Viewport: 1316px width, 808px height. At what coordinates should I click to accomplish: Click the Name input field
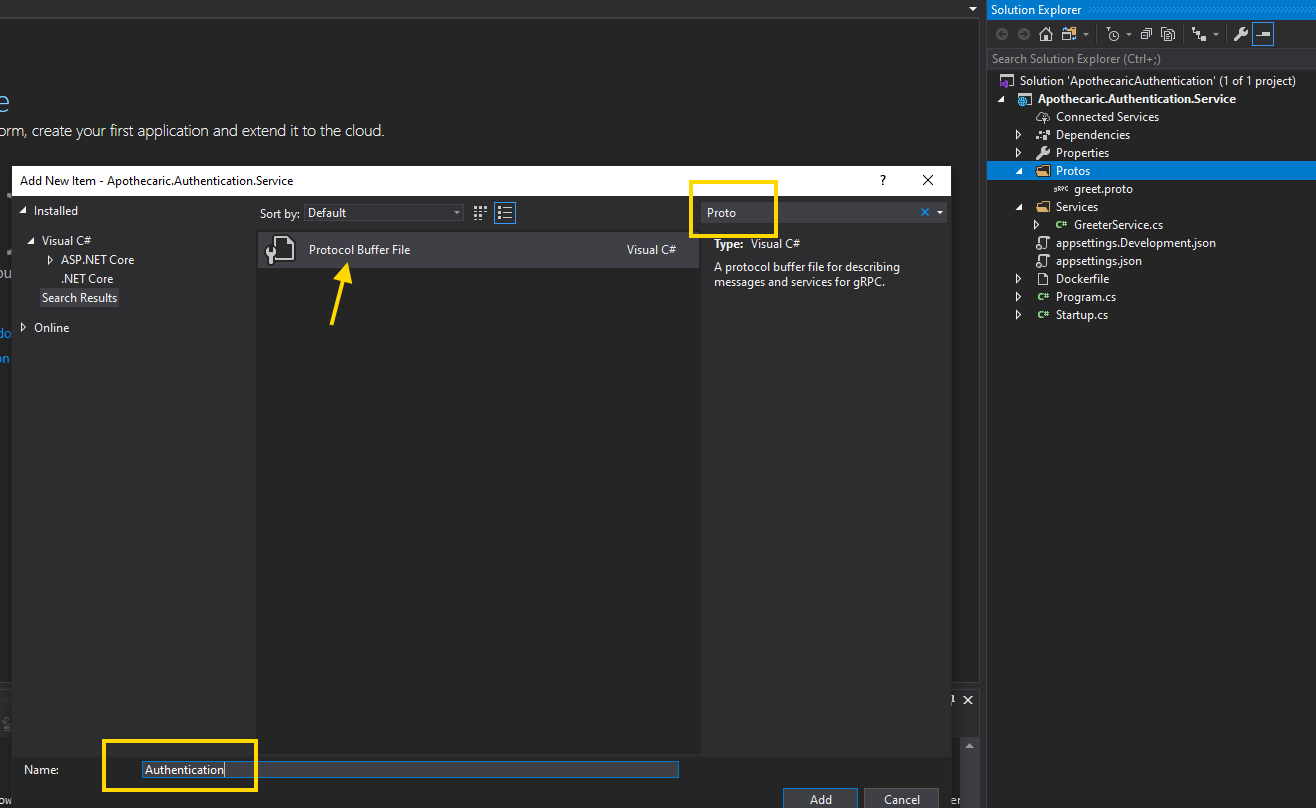410,769
